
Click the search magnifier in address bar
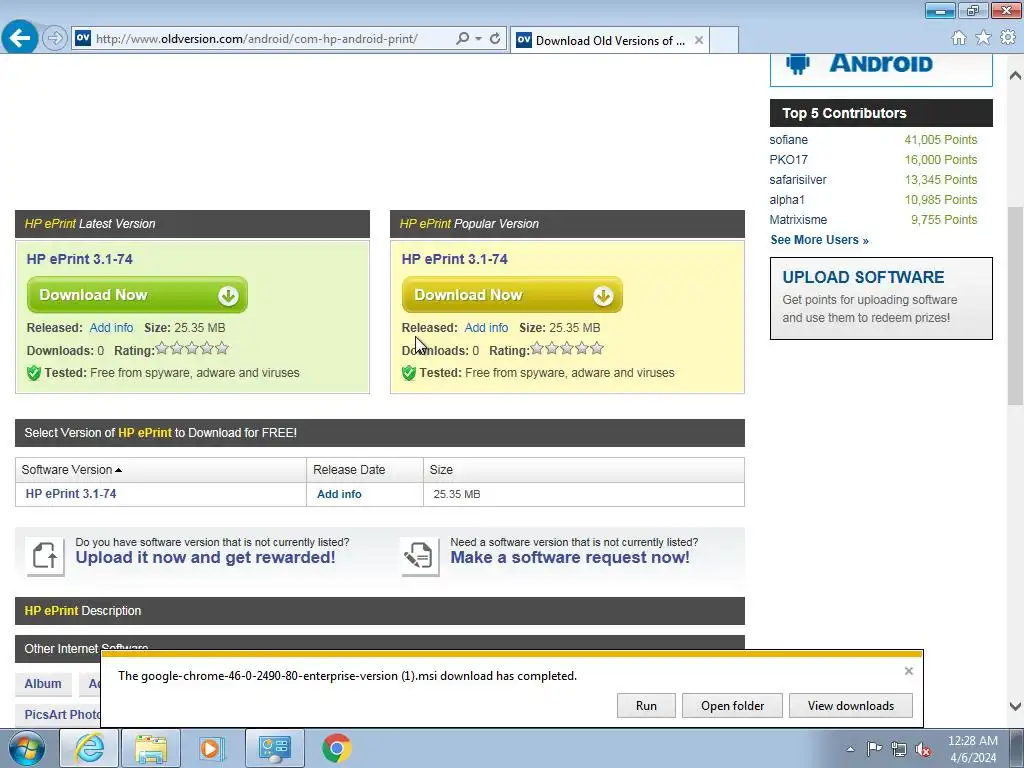[x=462, y=39]
